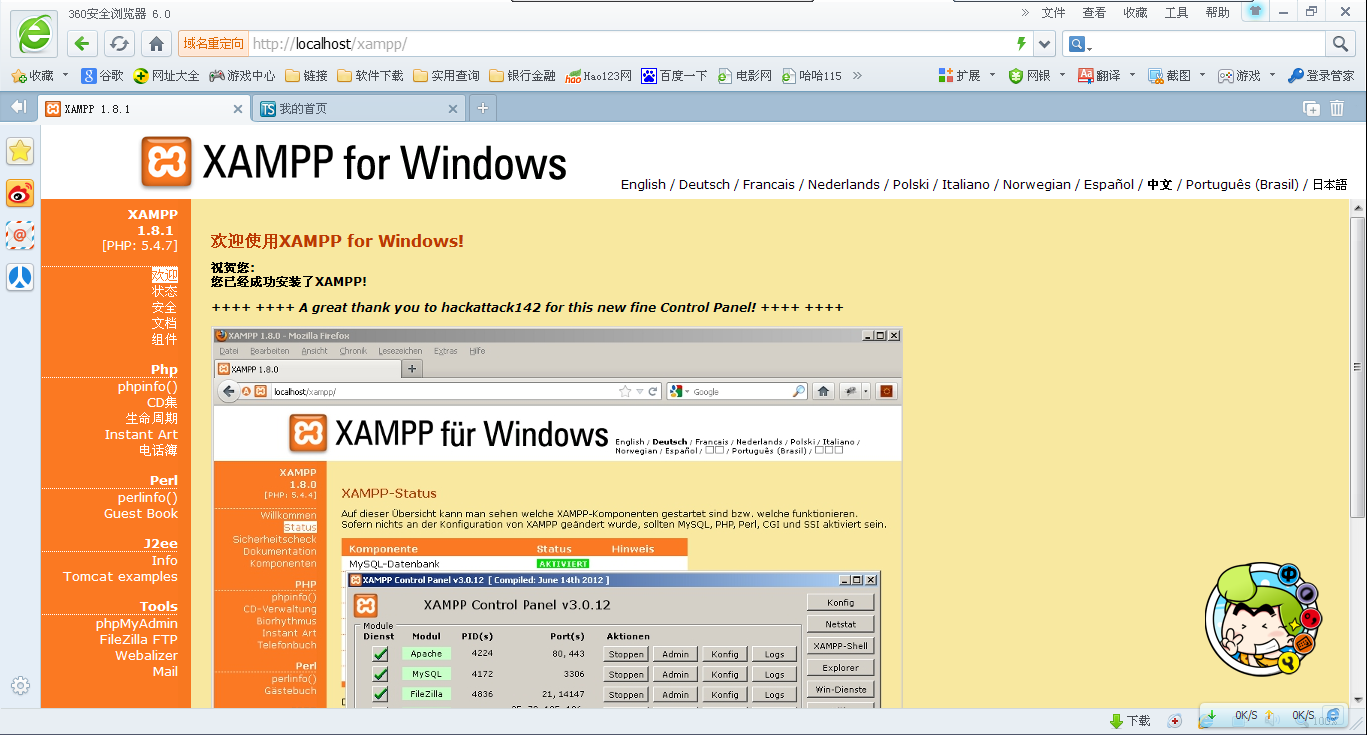
Task: Open the 电影网 bookmark
Action: pyautogui.click(x=745, y=75)
